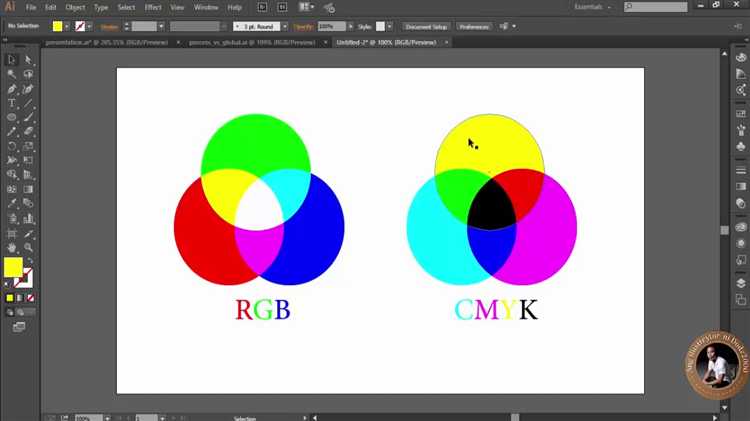Open the Type menu

coord(101,8)
